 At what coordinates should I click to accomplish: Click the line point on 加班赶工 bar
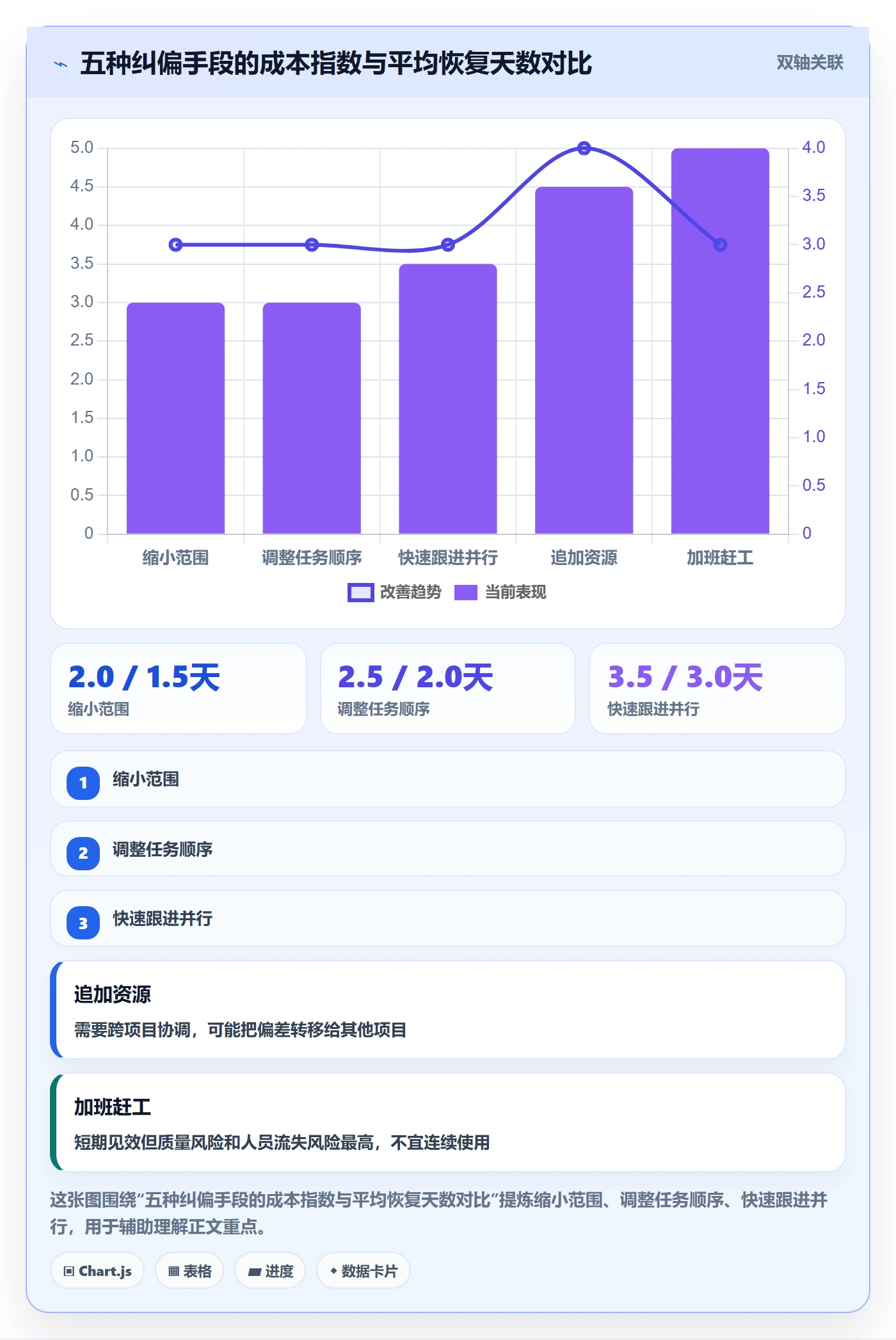point(720,244)
